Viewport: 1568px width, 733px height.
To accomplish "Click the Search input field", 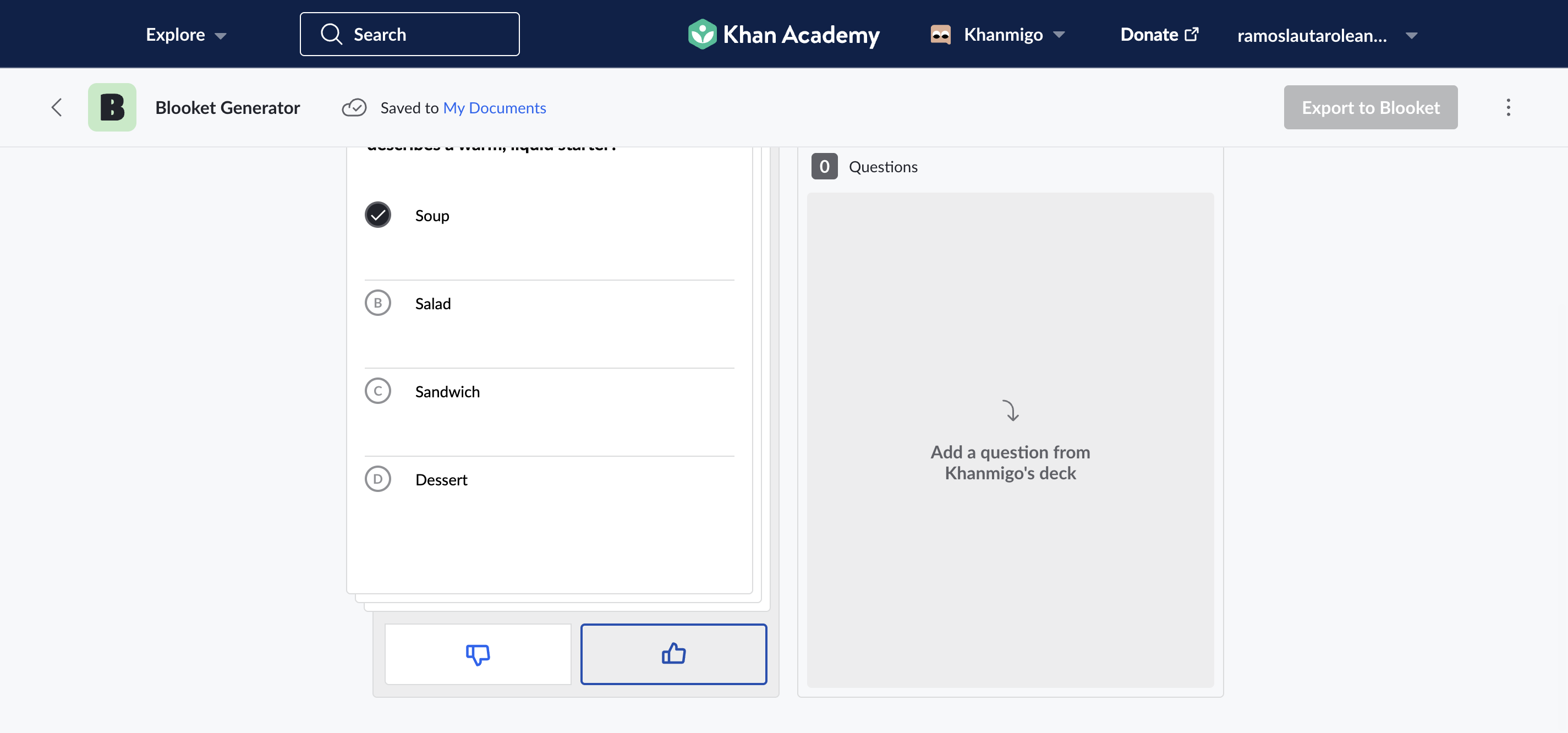I will coord(409,34).
